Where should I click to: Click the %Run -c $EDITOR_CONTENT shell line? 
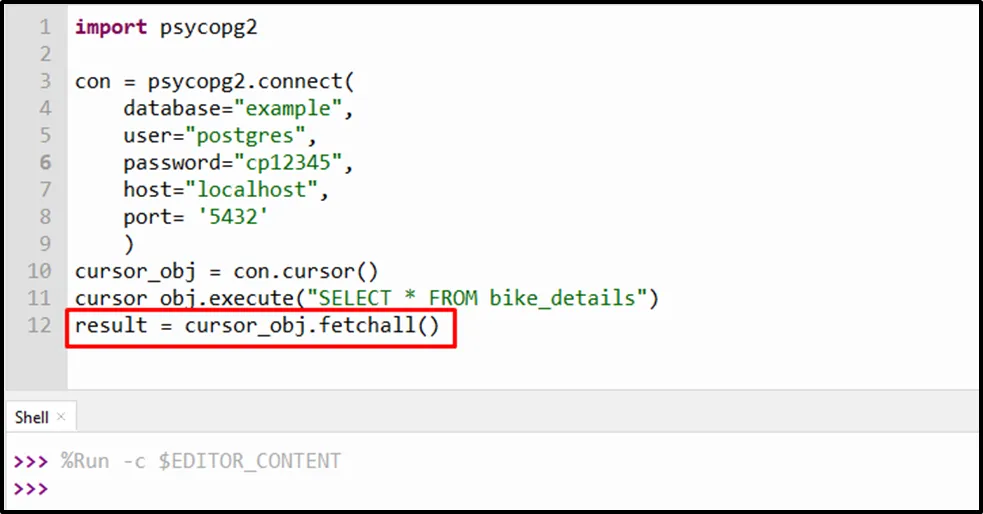(x=200, y=461)
